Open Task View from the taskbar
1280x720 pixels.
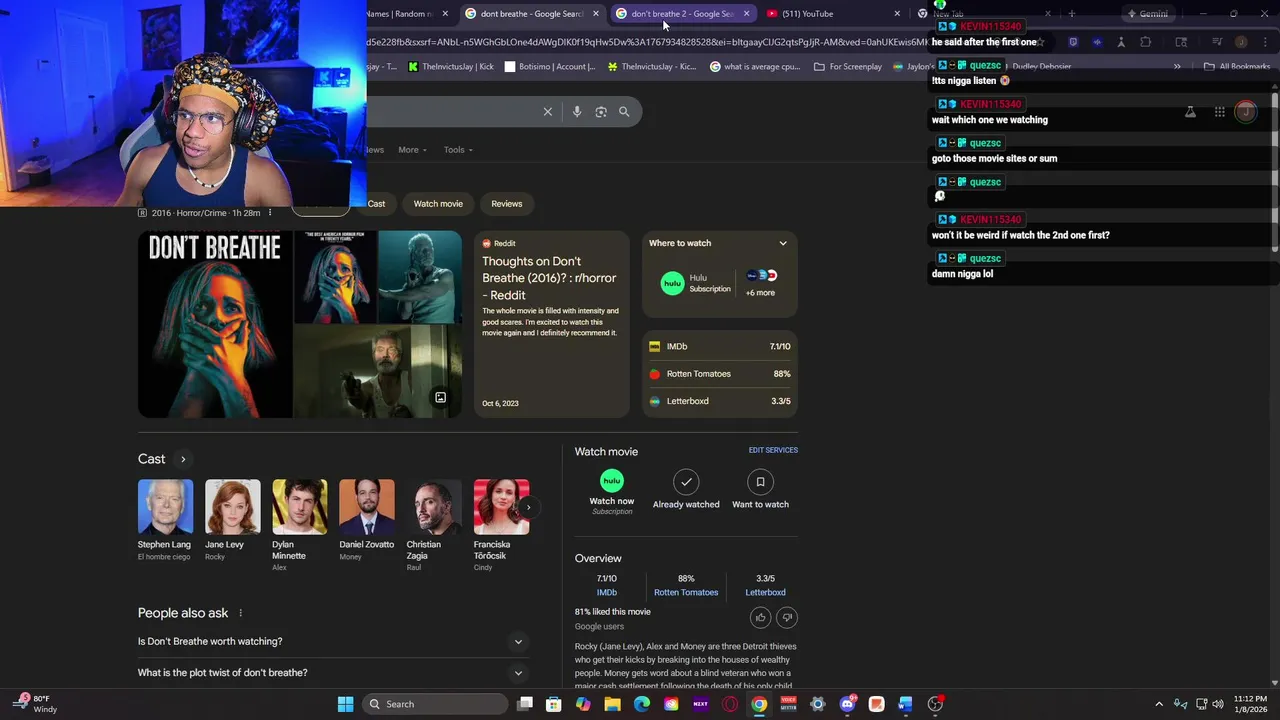click(x=525, y=704)
